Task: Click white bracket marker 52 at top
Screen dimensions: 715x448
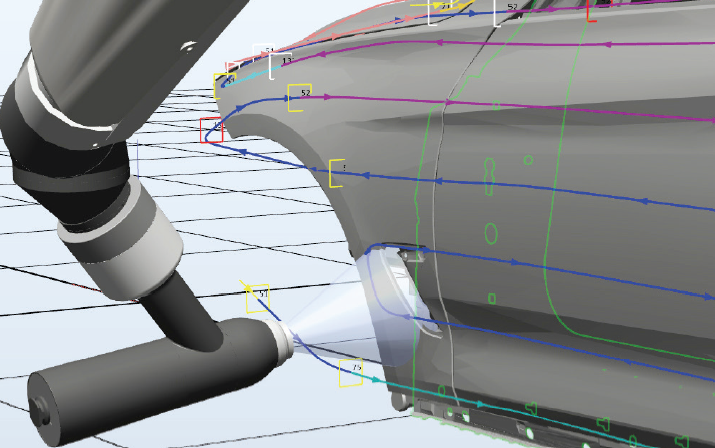Action: click(506, 12)
